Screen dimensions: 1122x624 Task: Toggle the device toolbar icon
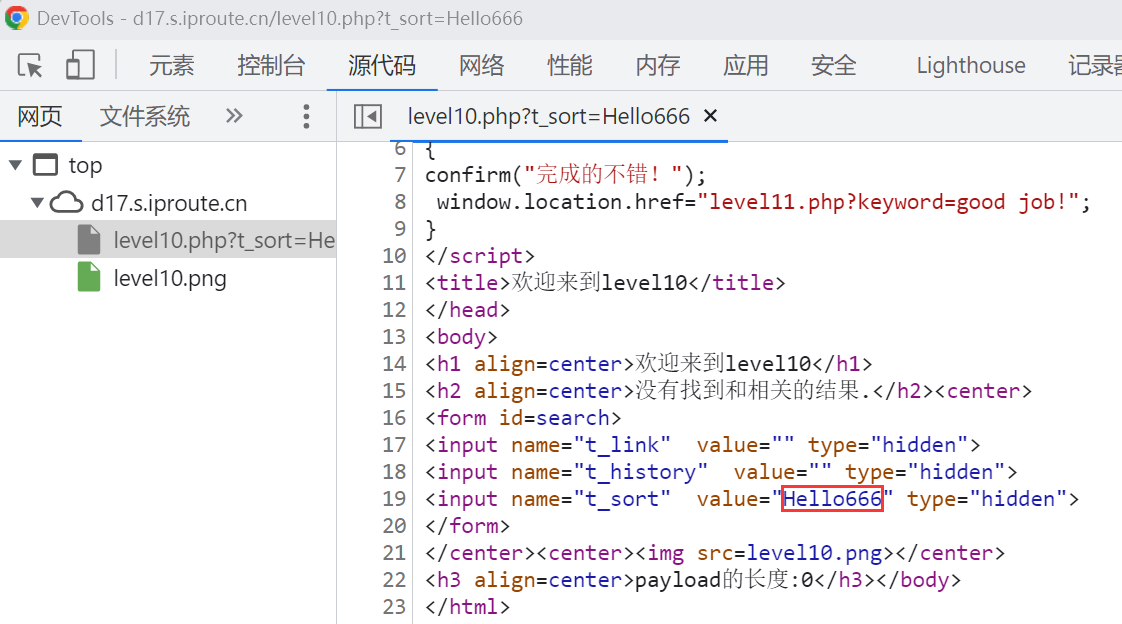80,66
